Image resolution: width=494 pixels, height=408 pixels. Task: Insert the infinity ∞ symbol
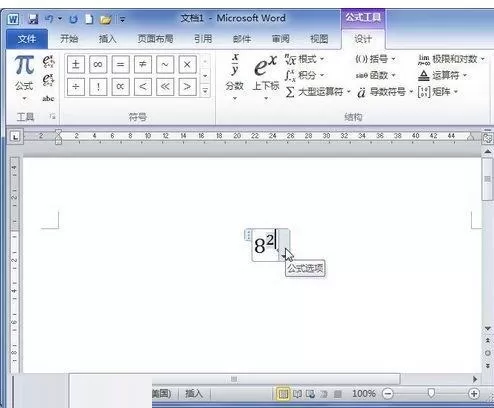pos(98,64)
